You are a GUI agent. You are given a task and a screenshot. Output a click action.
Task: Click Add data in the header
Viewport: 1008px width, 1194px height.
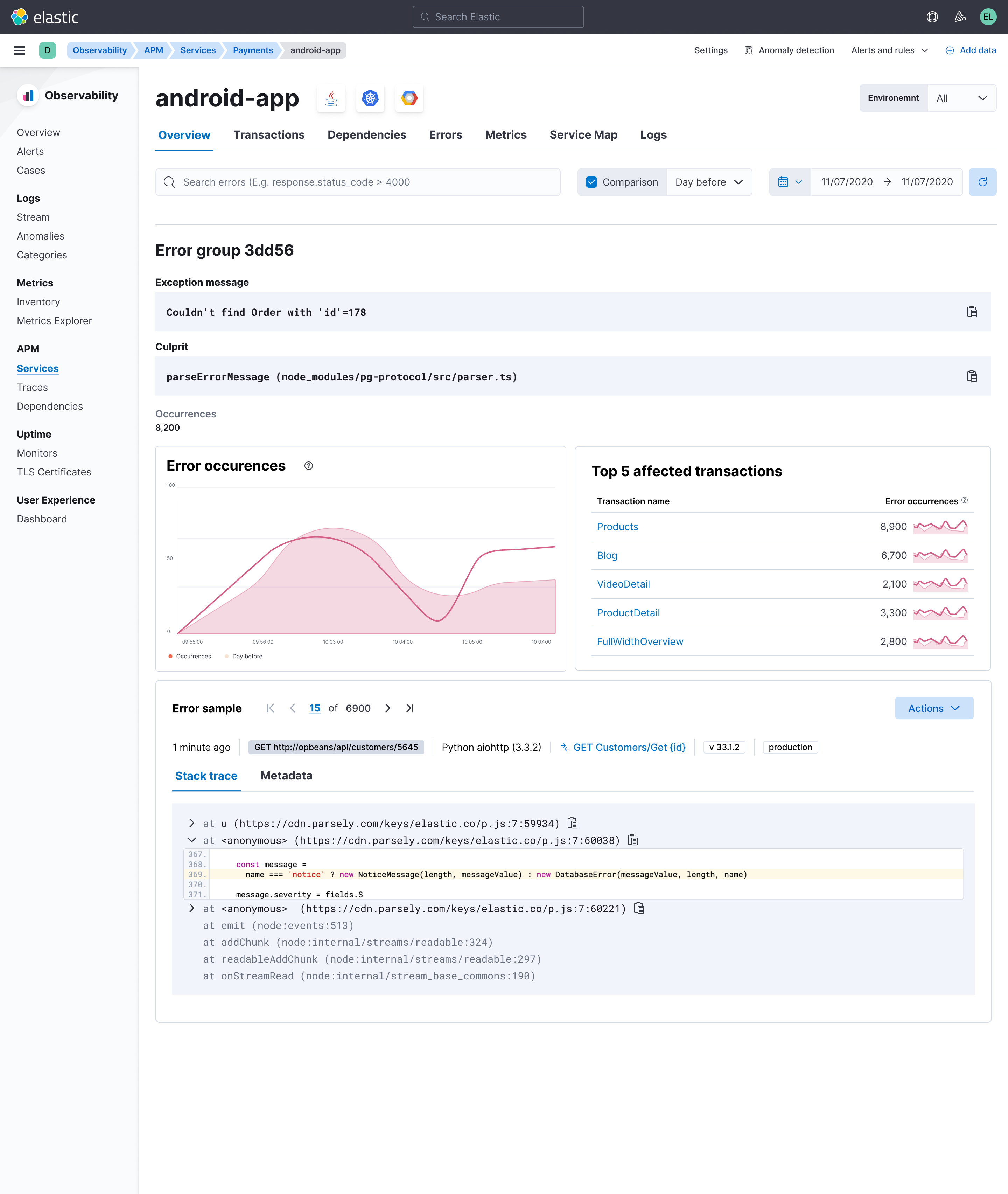970,50
